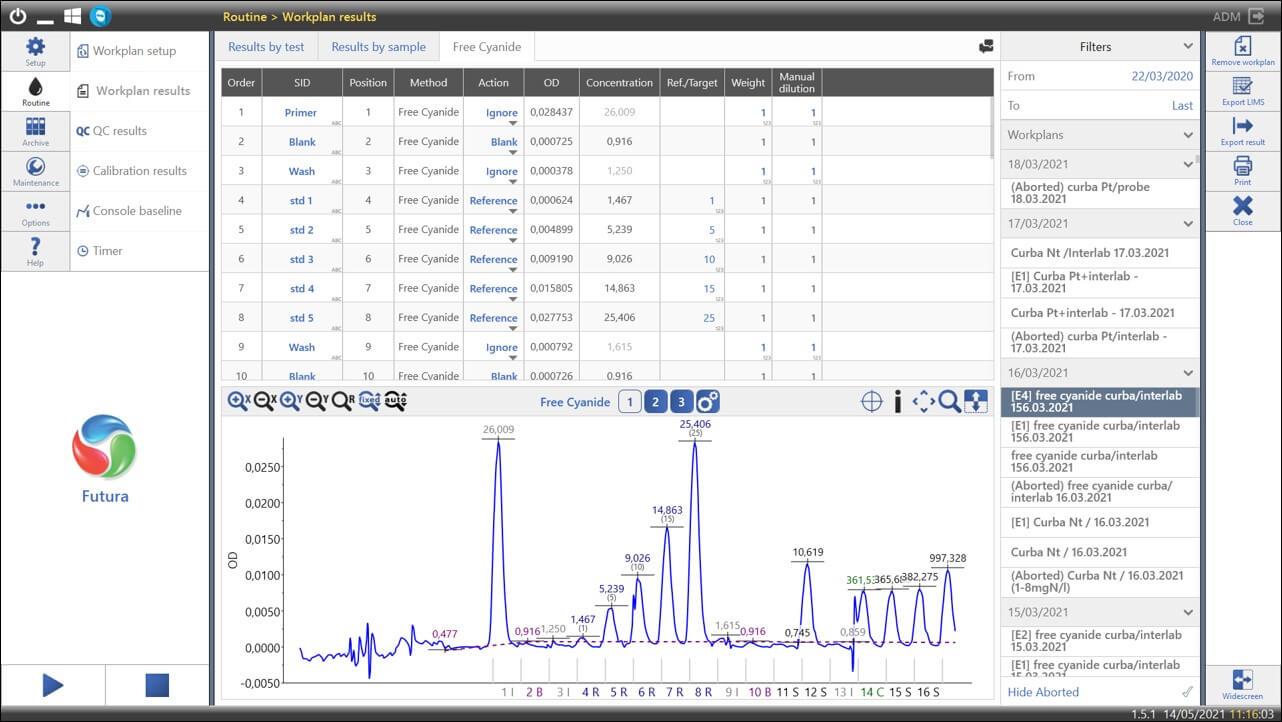Image resolution: width=1282 pixels, height=722 pixels.
Task: Open the Archive section
Action: [35, 131]
